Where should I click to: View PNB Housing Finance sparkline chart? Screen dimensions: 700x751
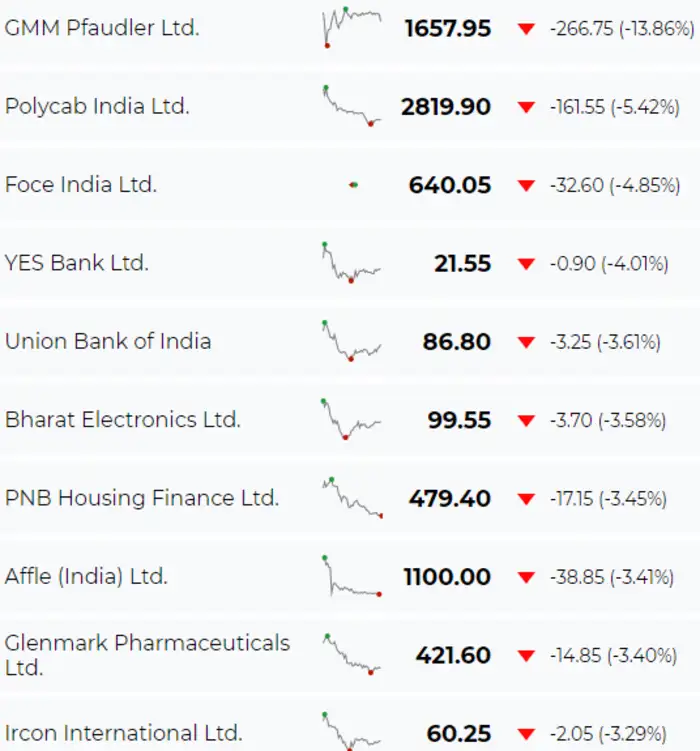coord(352,497)
